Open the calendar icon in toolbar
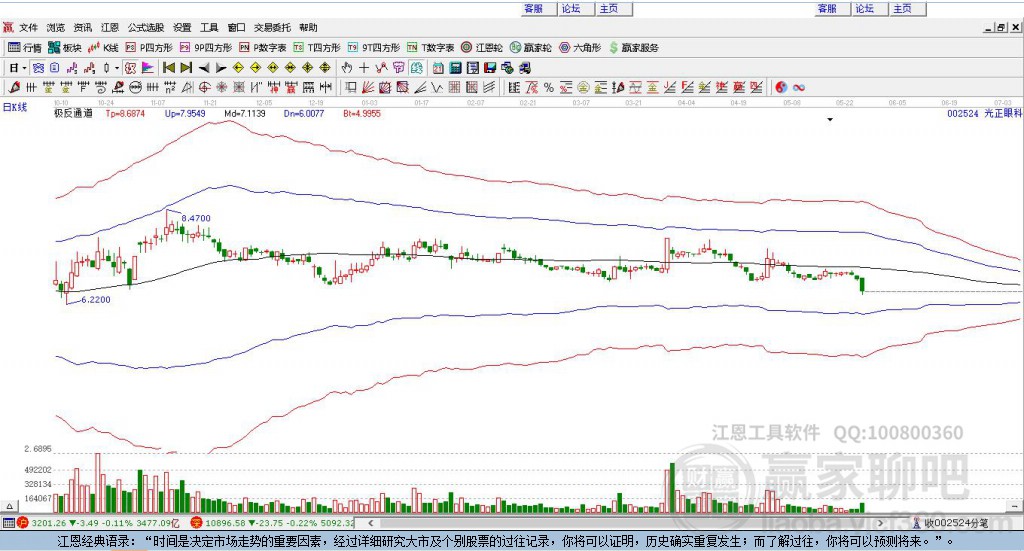This screenshot has width=1024, height=551. 438,68
